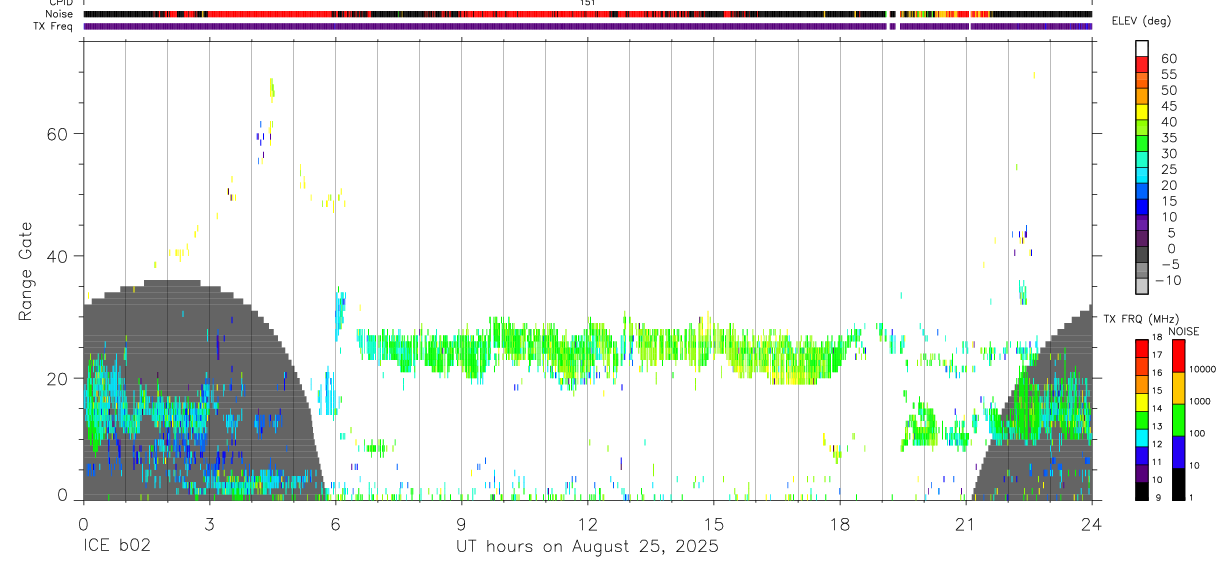This screenshot has width=1228, height=567.
Task: Click the purple TX Freq strip above the plot
Action: tap(587, 26)
